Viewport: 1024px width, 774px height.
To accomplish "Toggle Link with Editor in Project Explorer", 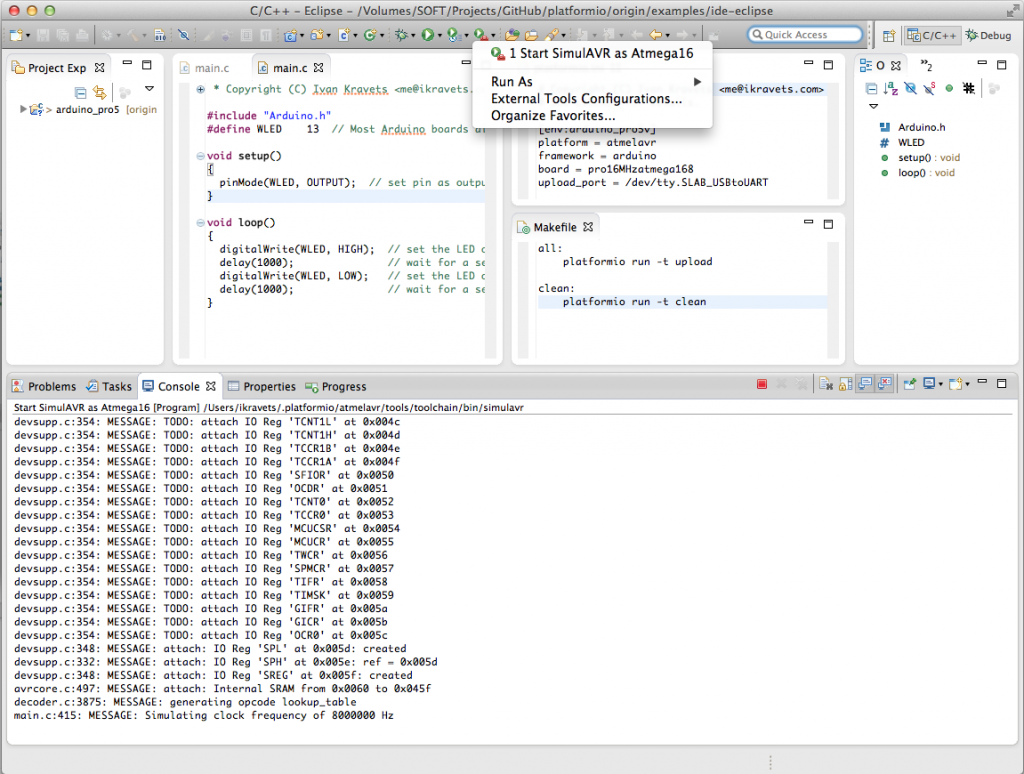I will (x=99, y=92).
